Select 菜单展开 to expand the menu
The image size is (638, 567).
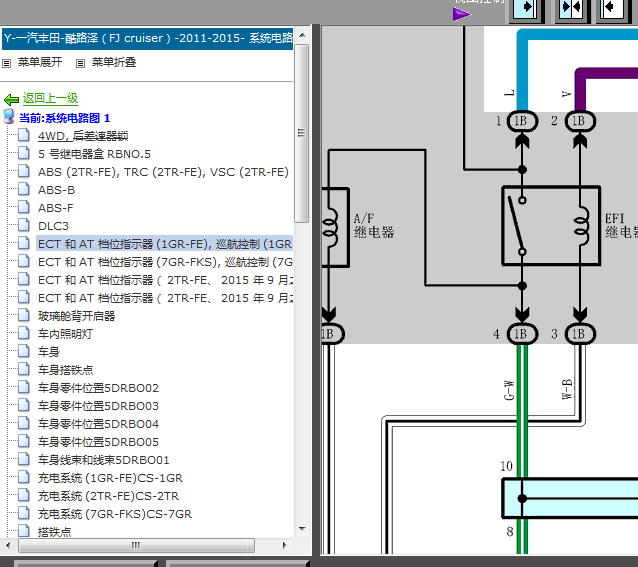click(x=39, y=62)
